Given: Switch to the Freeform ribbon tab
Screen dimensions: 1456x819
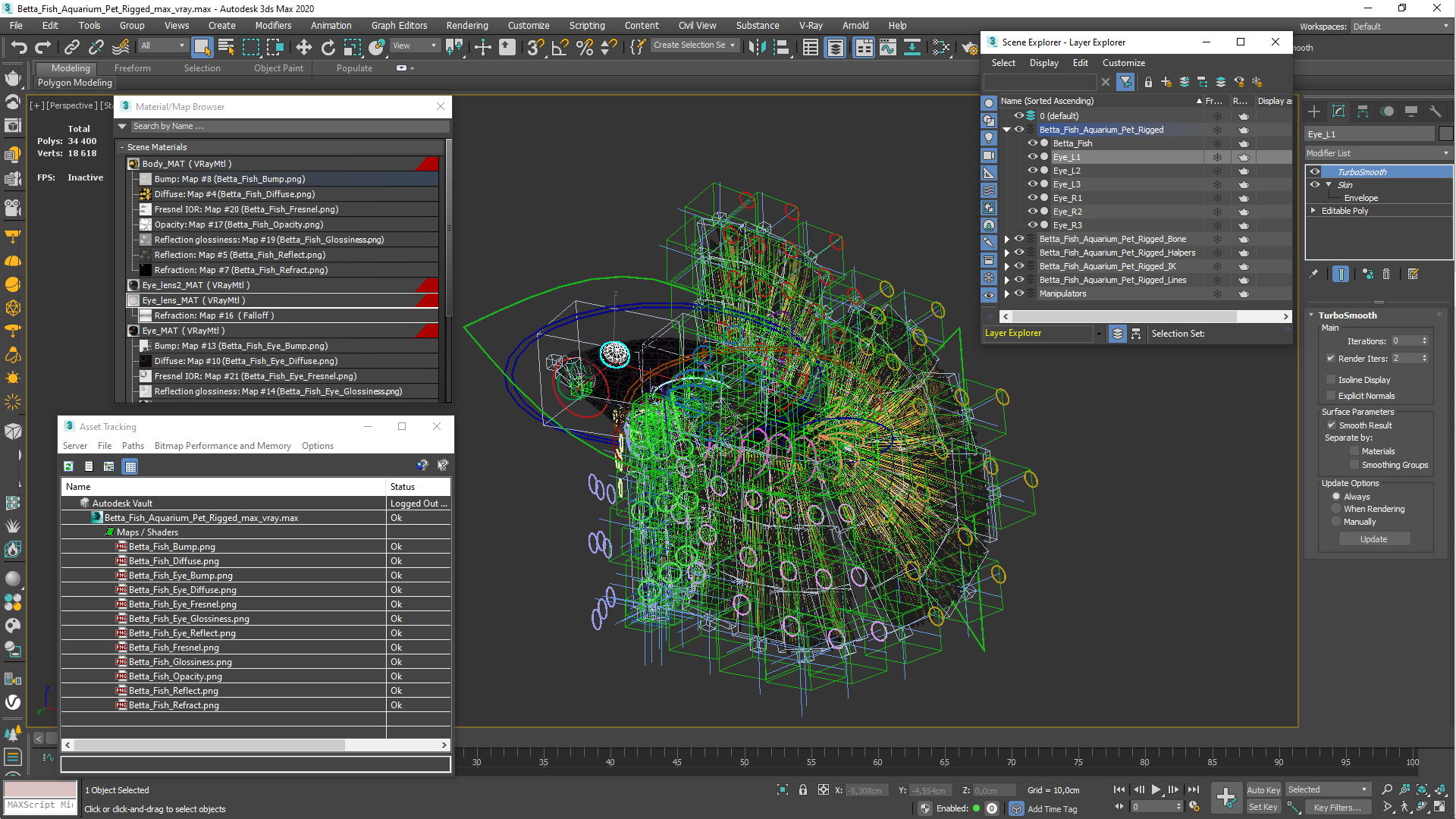Looking at the screenshot, I should (x=133, y=67).
